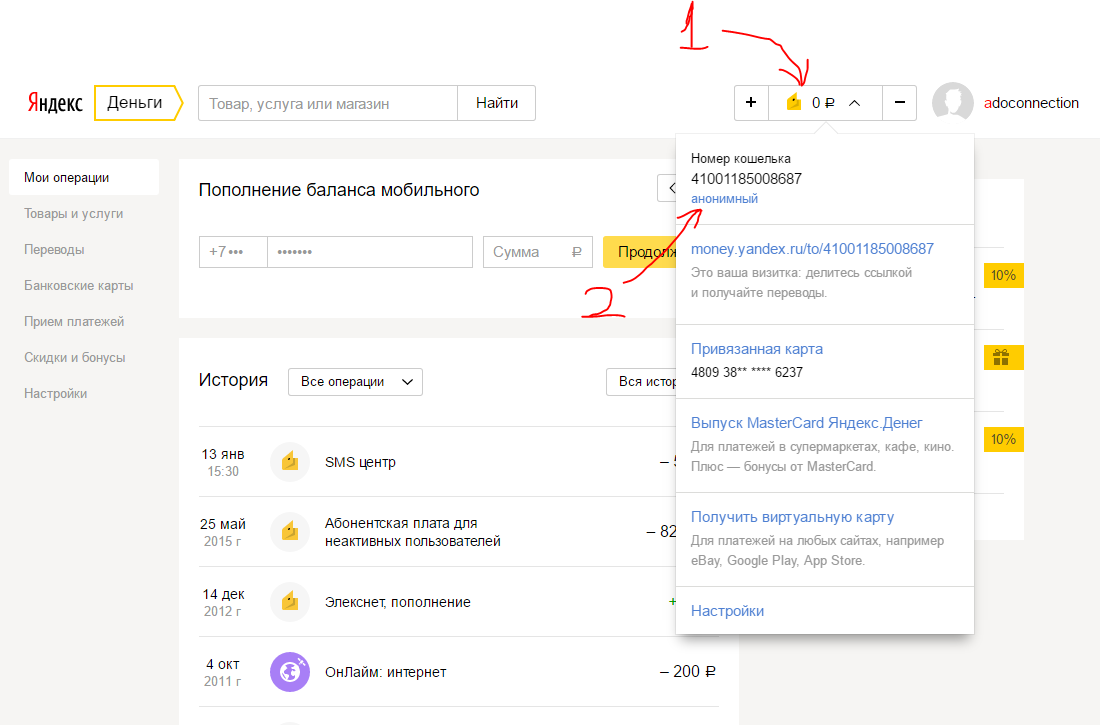The height and width of the screenshot is (725, 1100).
Task: Click the Номер кошелька label
Action: point(741,159)
